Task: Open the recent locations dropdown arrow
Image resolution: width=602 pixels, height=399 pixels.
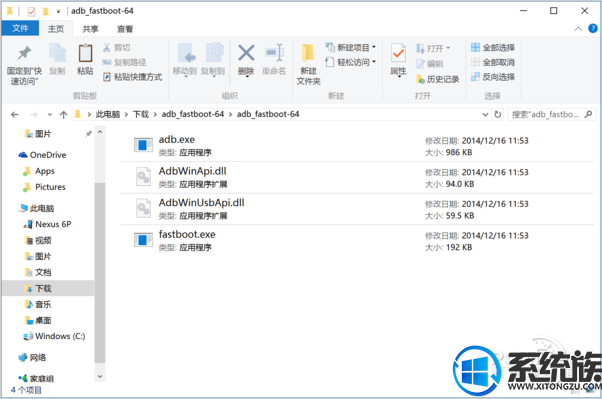Action: click(x=50, y=114)
